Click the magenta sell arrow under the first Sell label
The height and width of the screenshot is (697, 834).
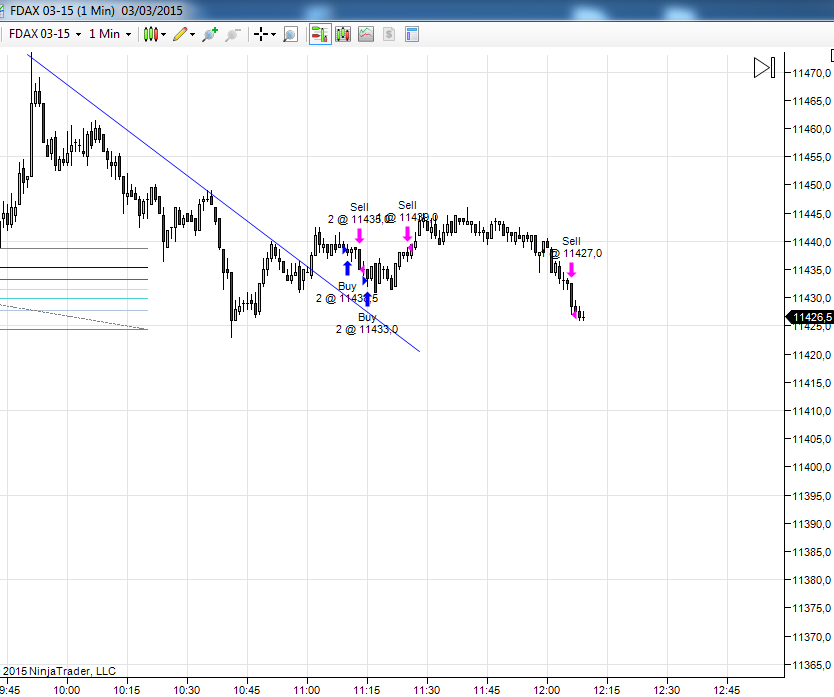click(360, 236)
